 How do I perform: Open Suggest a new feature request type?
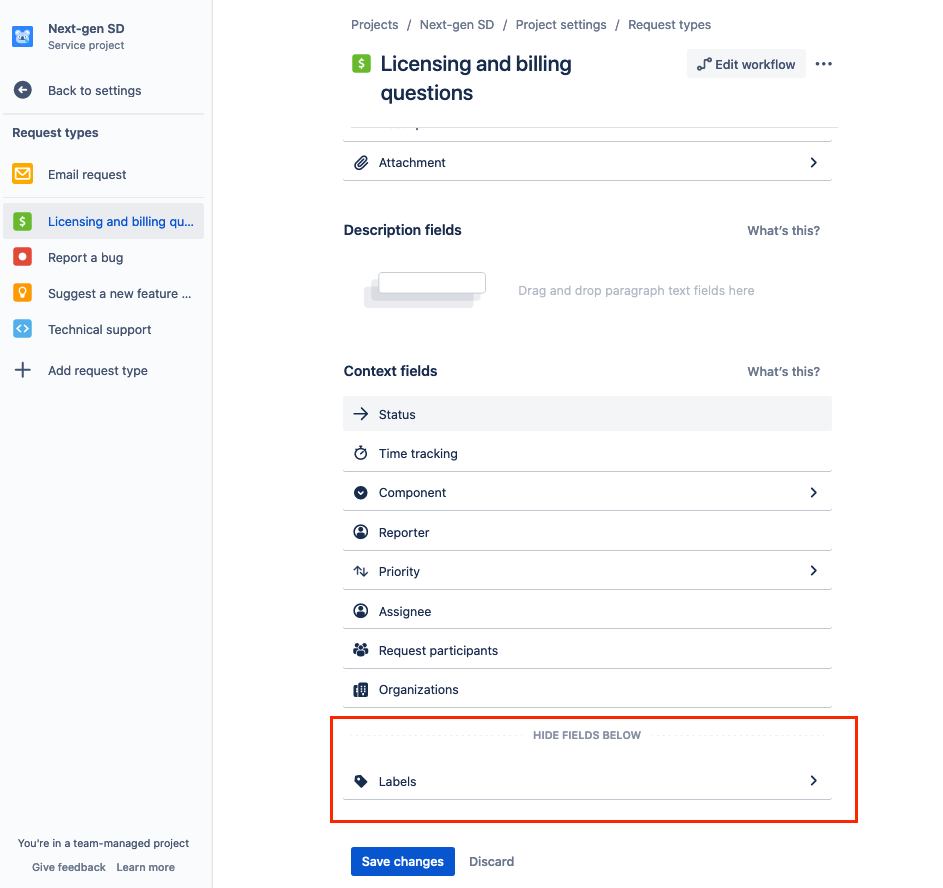103,293
